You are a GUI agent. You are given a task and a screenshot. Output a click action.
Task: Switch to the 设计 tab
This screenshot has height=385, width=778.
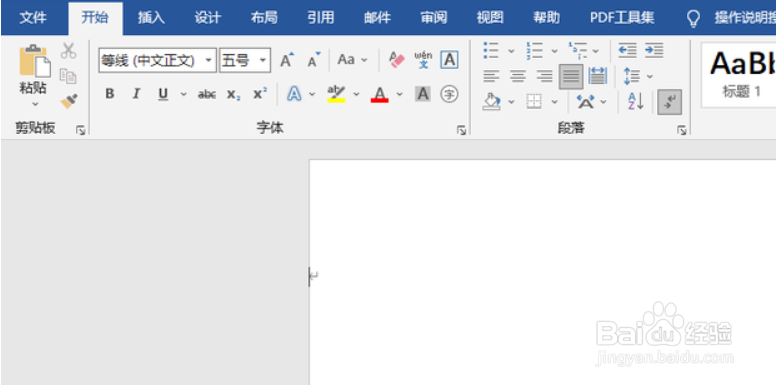(x=207, y=18)
